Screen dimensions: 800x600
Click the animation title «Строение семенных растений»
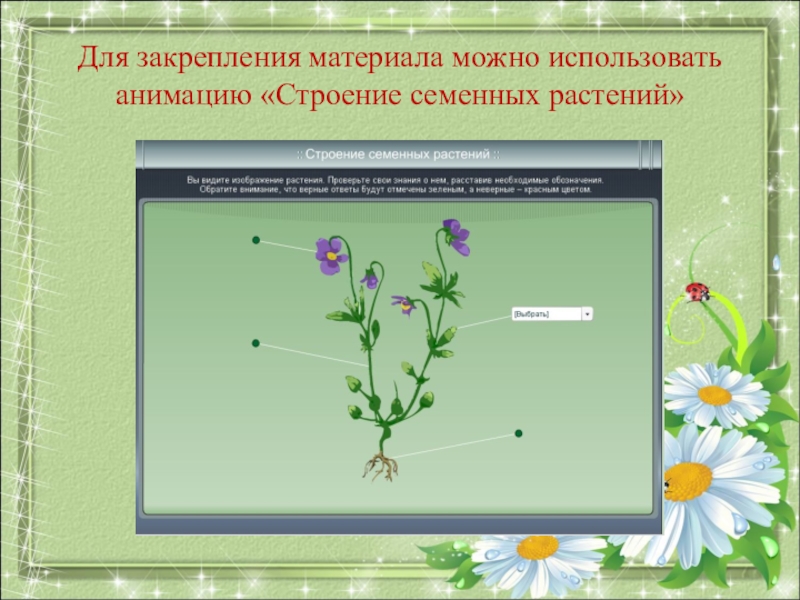[x=399, y=155]
